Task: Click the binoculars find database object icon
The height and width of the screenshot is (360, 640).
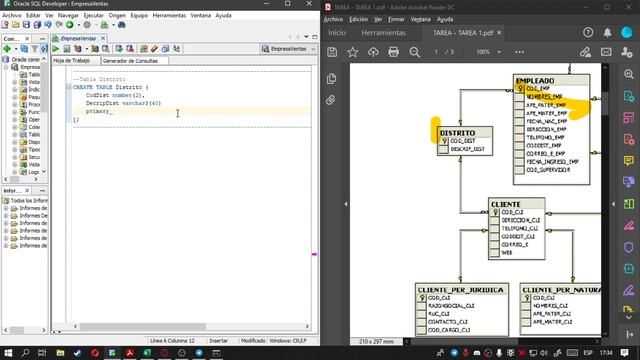Action: click(x=122, y=25)
